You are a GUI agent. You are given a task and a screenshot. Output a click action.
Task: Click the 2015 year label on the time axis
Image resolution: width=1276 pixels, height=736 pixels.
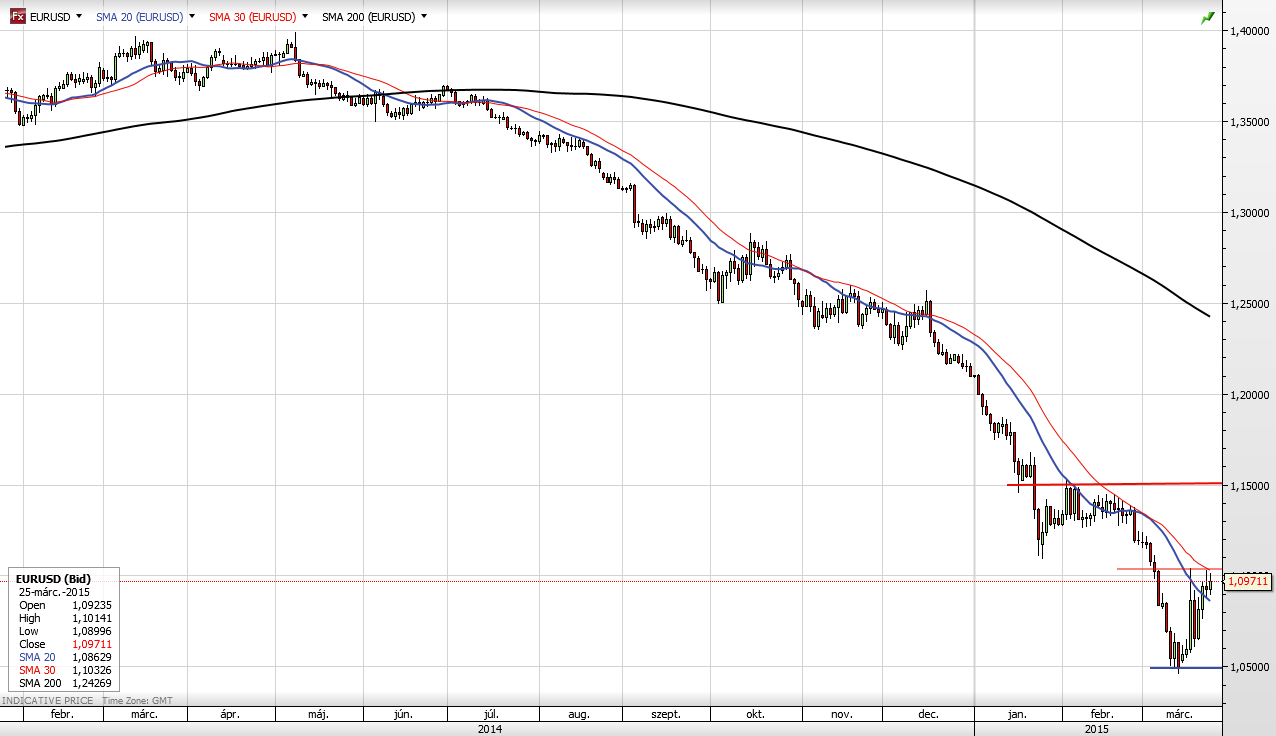[x=1099, y=730]
